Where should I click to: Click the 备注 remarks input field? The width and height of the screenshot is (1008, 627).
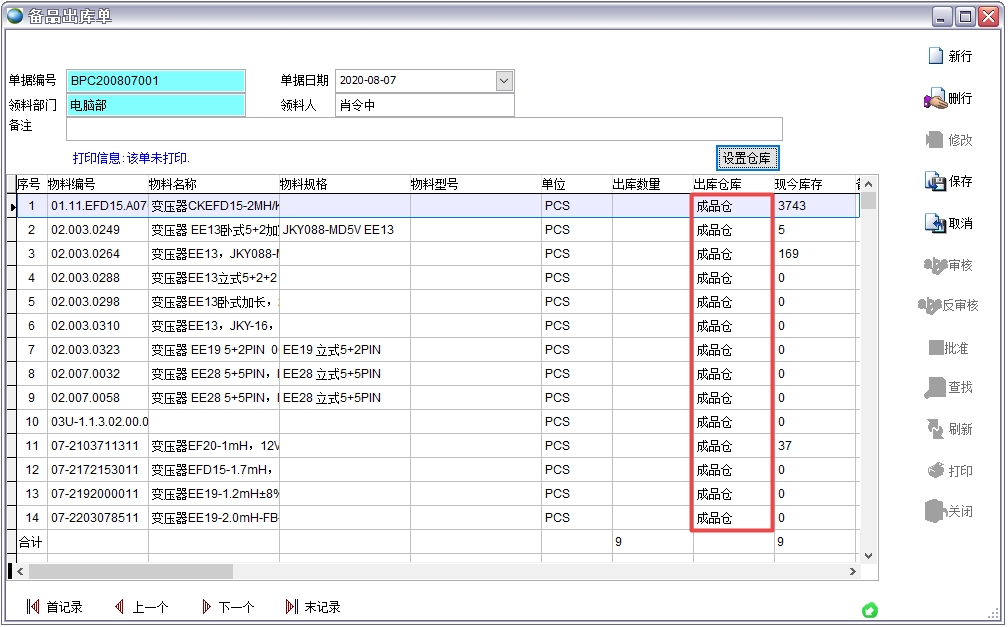(424, 129)
